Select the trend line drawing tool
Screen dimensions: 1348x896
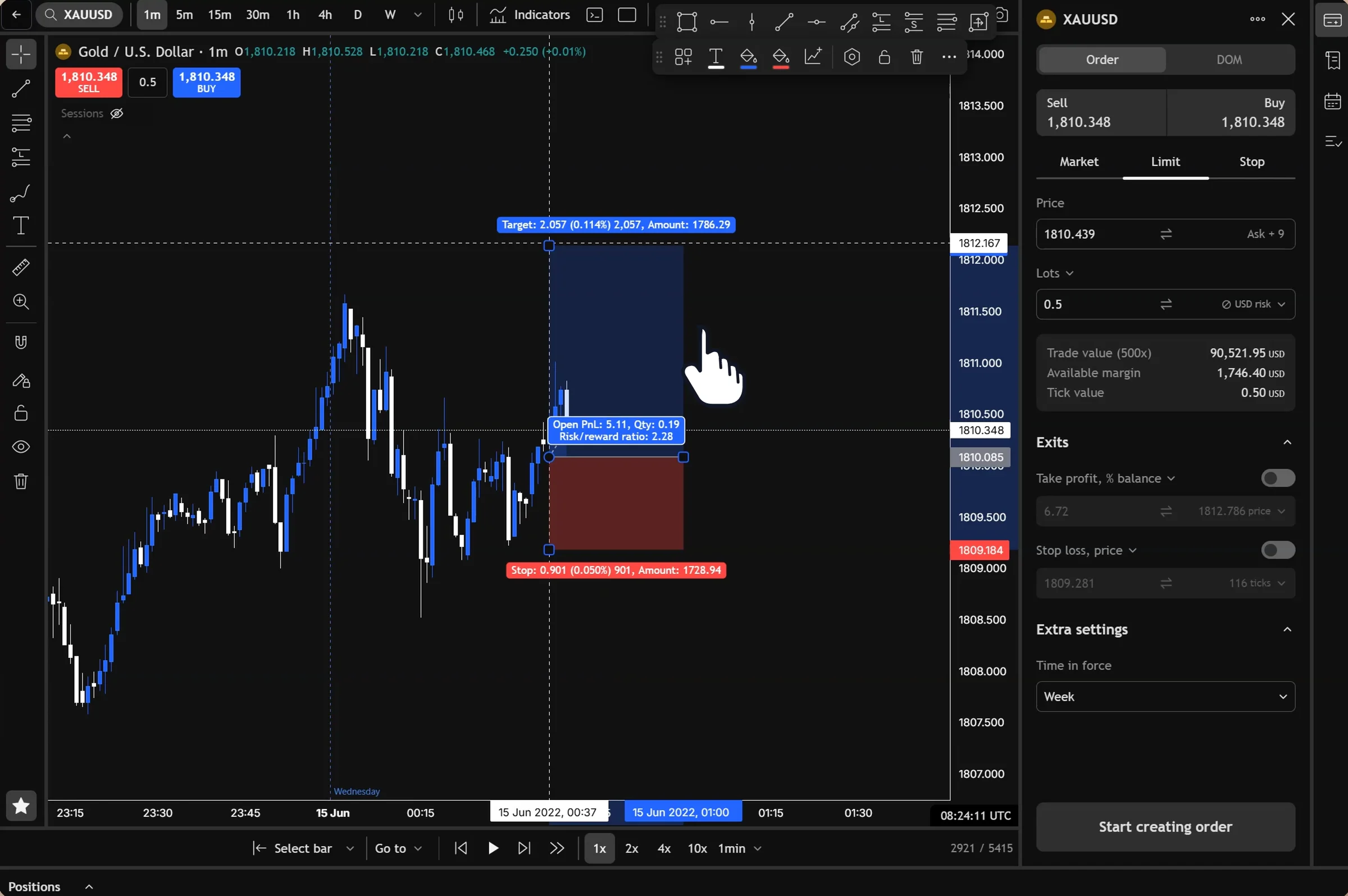[x=21, y=89]
